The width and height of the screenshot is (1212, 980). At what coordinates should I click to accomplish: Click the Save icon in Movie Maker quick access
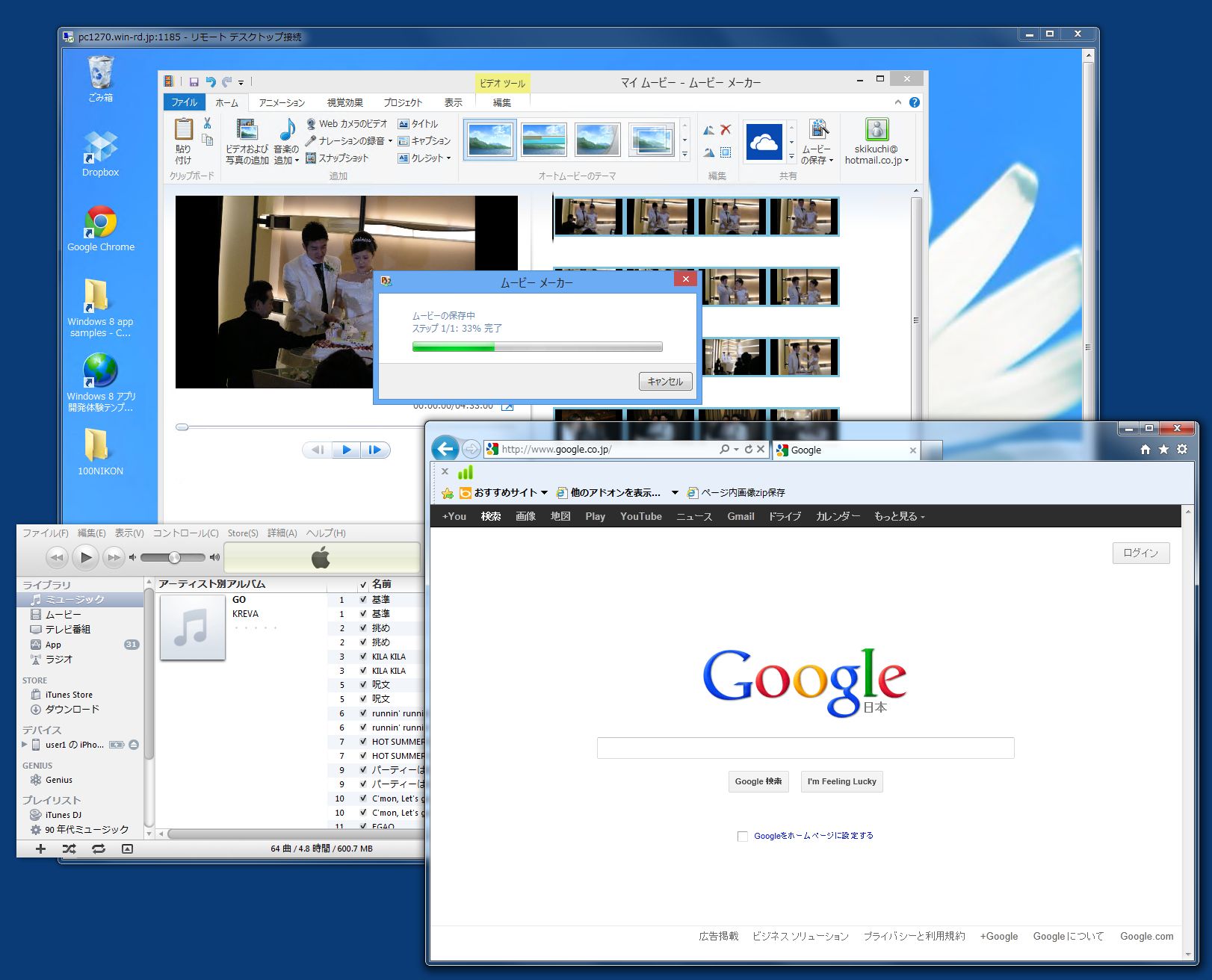(194, 82)
